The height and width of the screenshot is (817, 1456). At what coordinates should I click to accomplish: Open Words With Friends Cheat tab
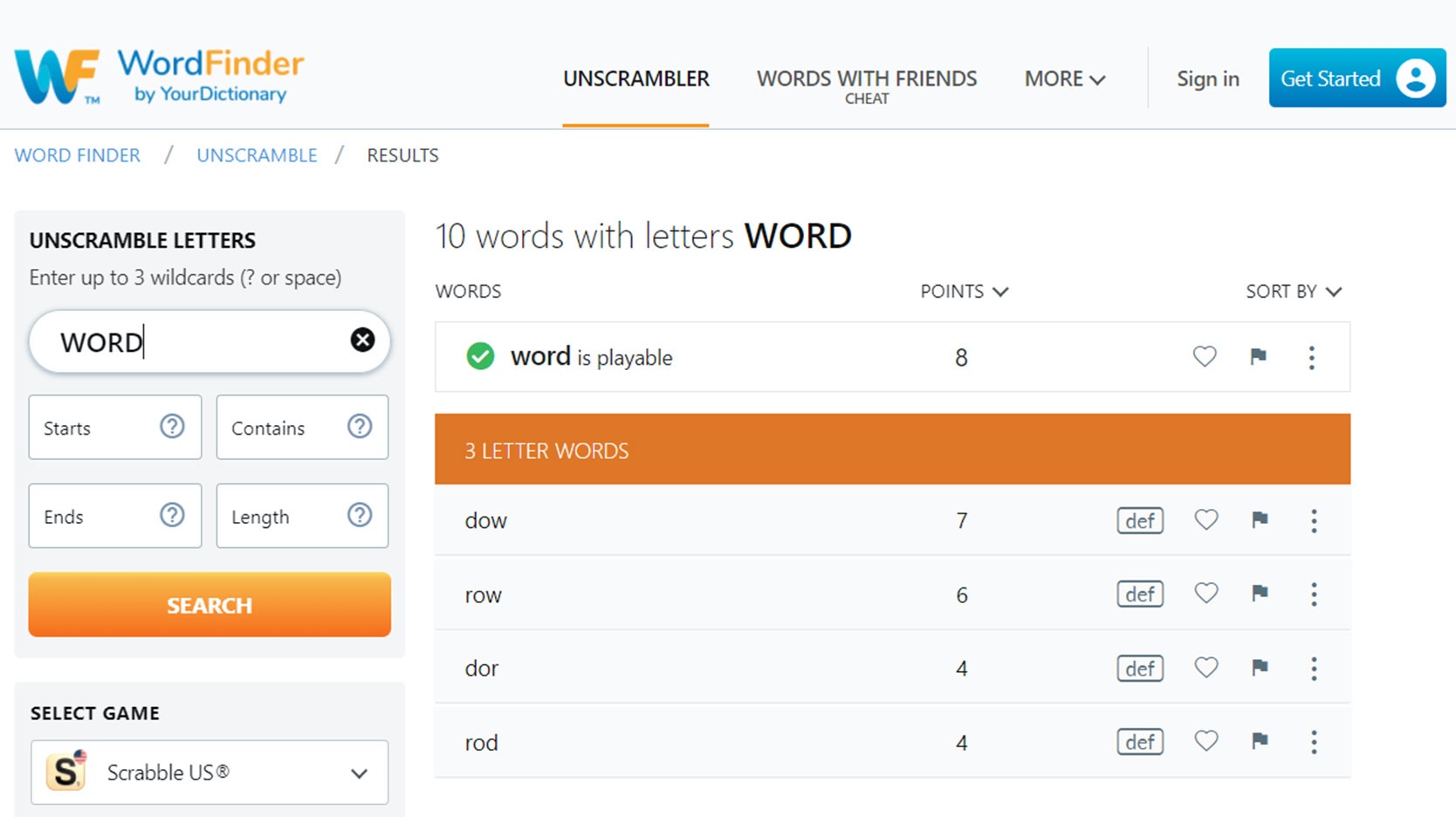point(867,86)
